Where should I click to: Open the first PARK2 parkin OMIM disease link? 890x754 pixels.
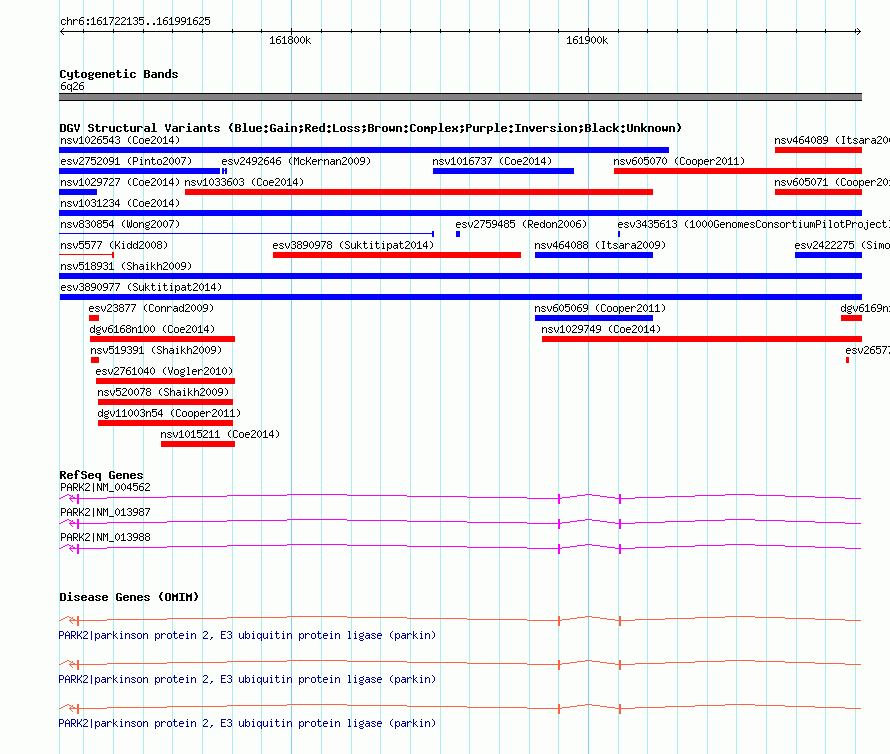pos(247,635)
